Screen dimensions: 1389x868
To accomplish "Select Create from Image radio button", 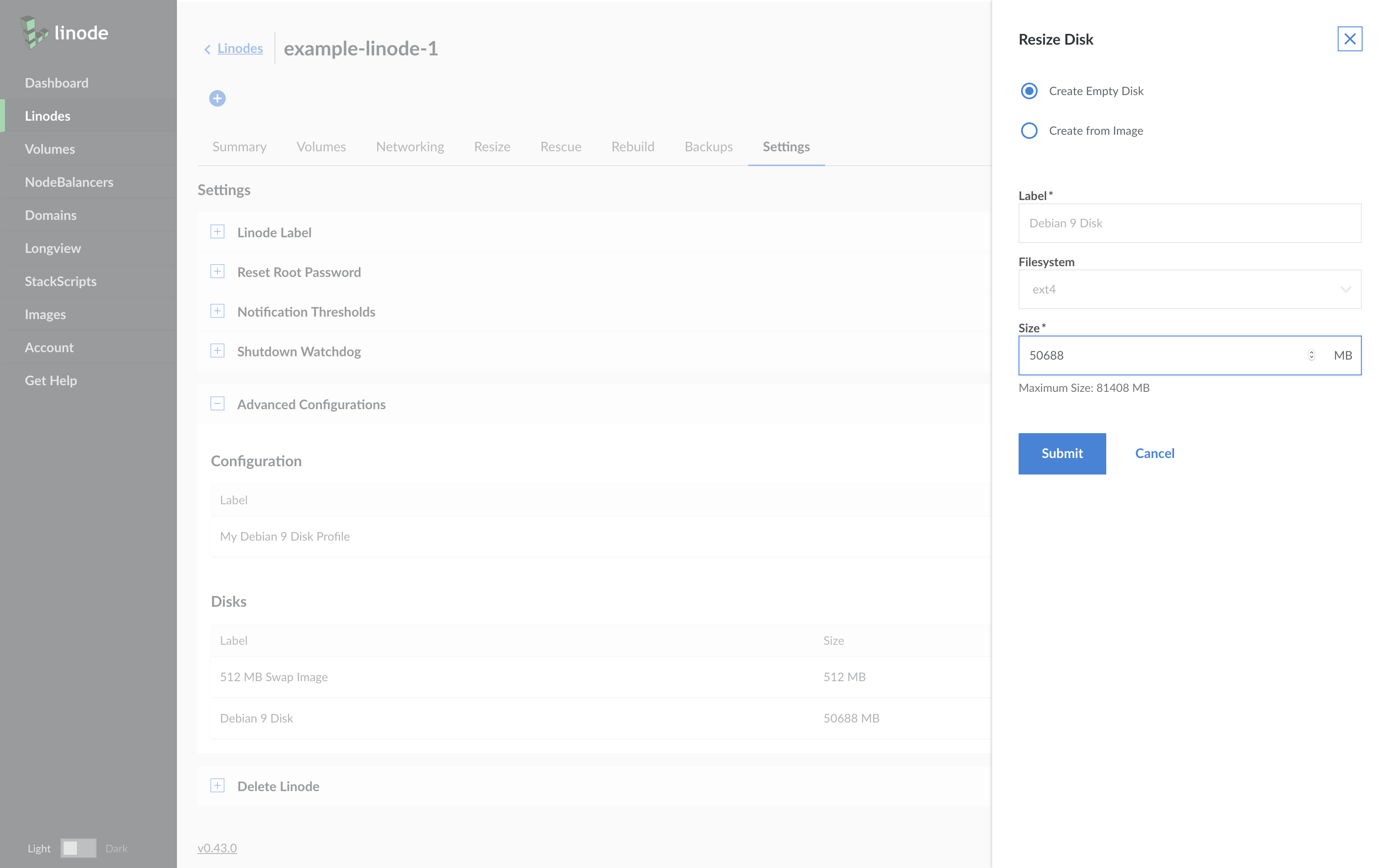I will click(1029, 130).
